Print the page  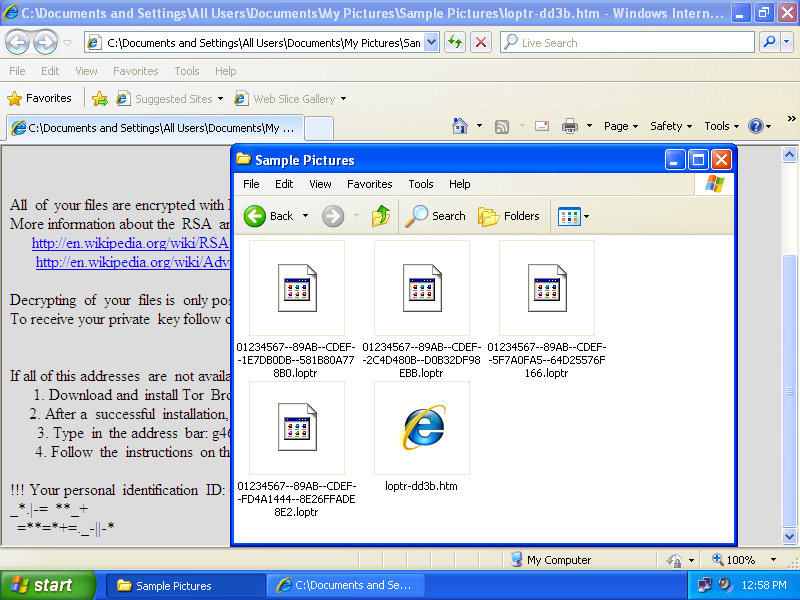click(570, 126)
